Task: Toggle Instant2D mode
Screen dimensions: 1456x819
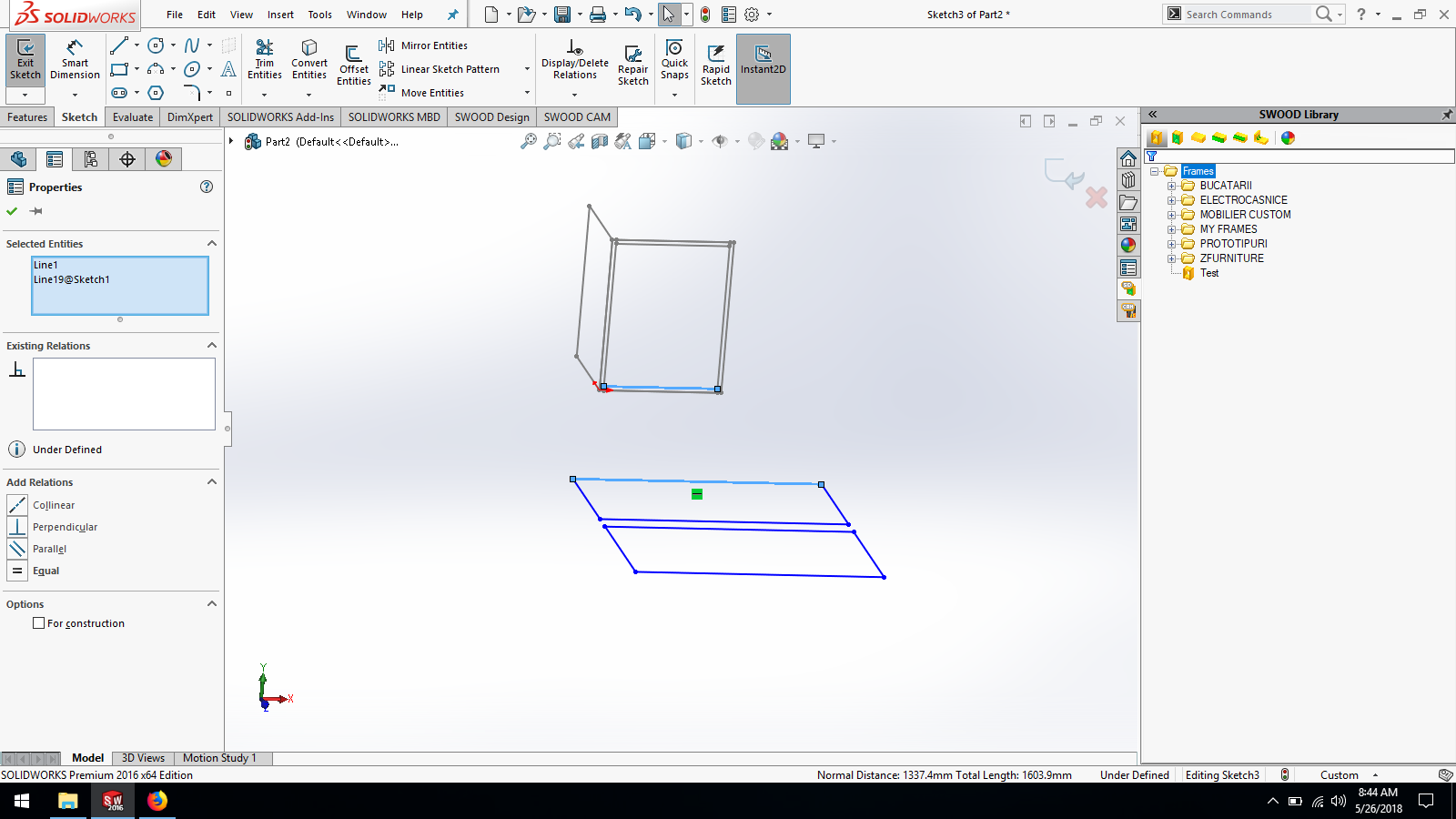Action: click(x=763, y=69)
